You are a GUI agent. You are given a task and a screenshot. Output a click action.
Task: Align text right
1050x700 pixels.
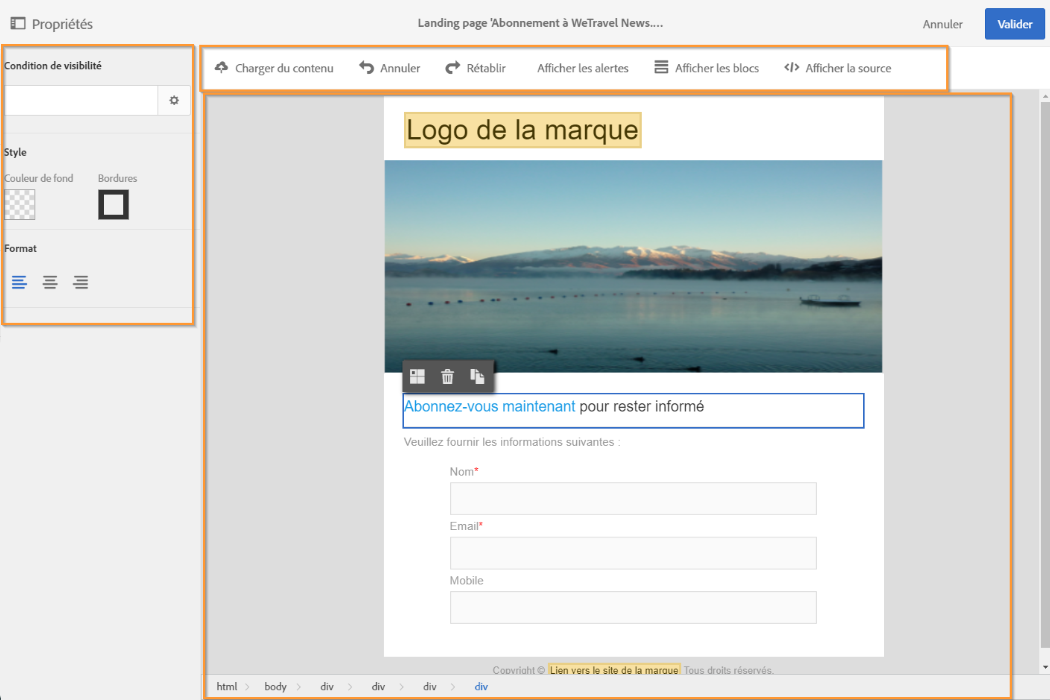point(81,282)
